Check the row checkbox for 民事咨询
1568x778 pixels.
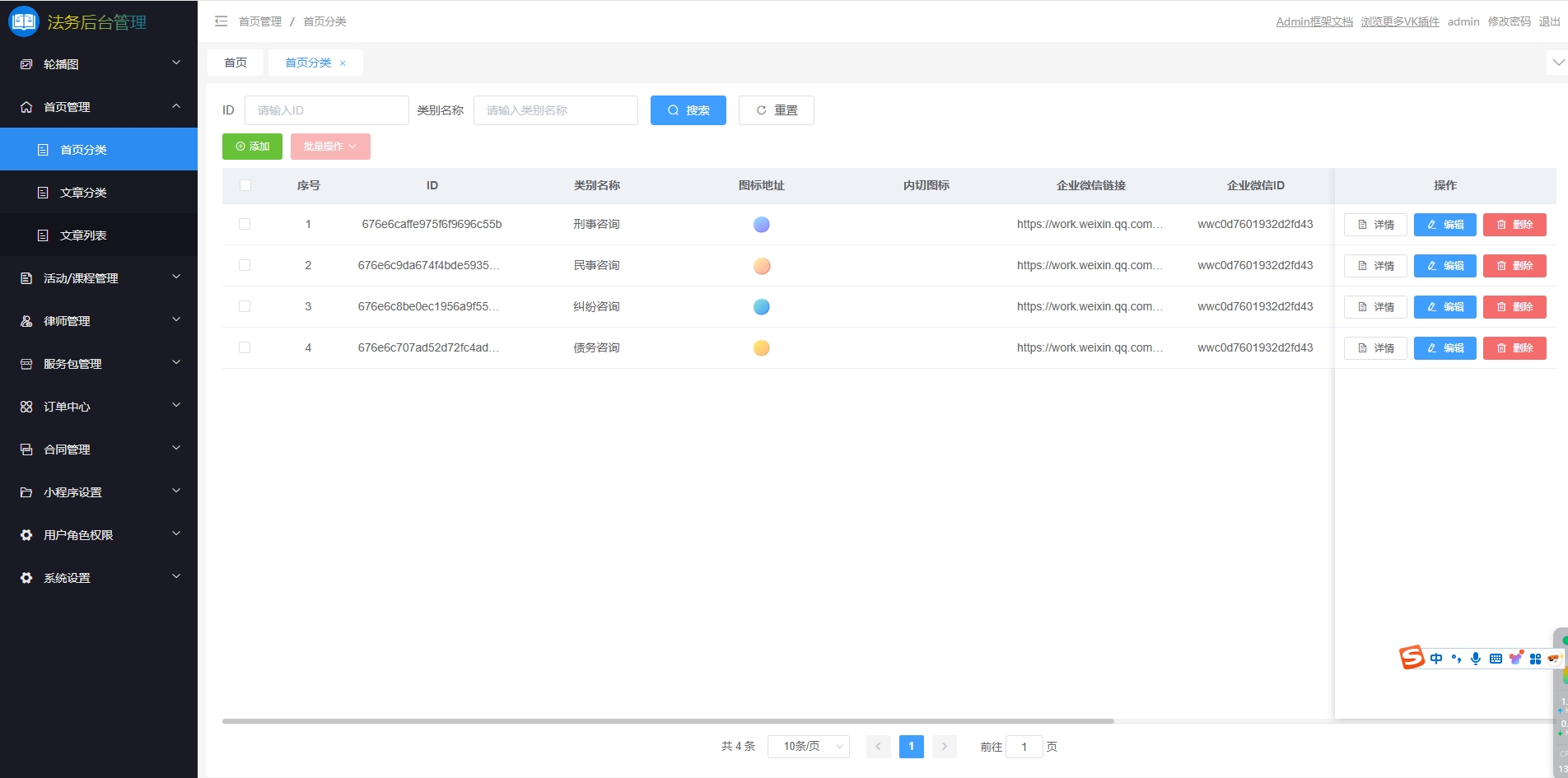245,265
